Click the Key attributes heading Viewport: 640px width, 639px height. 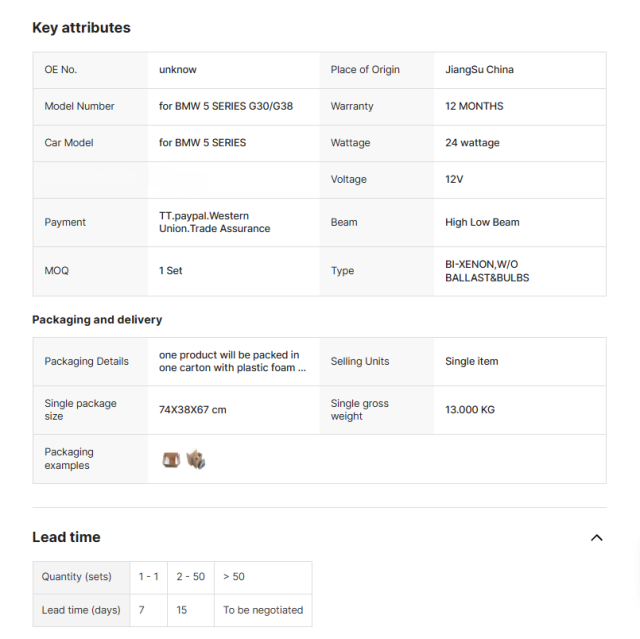pos(81,28)
